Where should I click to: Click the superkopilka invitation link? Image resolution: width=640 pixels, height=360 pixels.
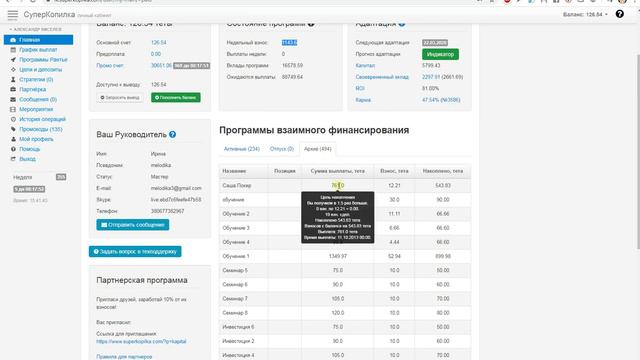point(141,342)
